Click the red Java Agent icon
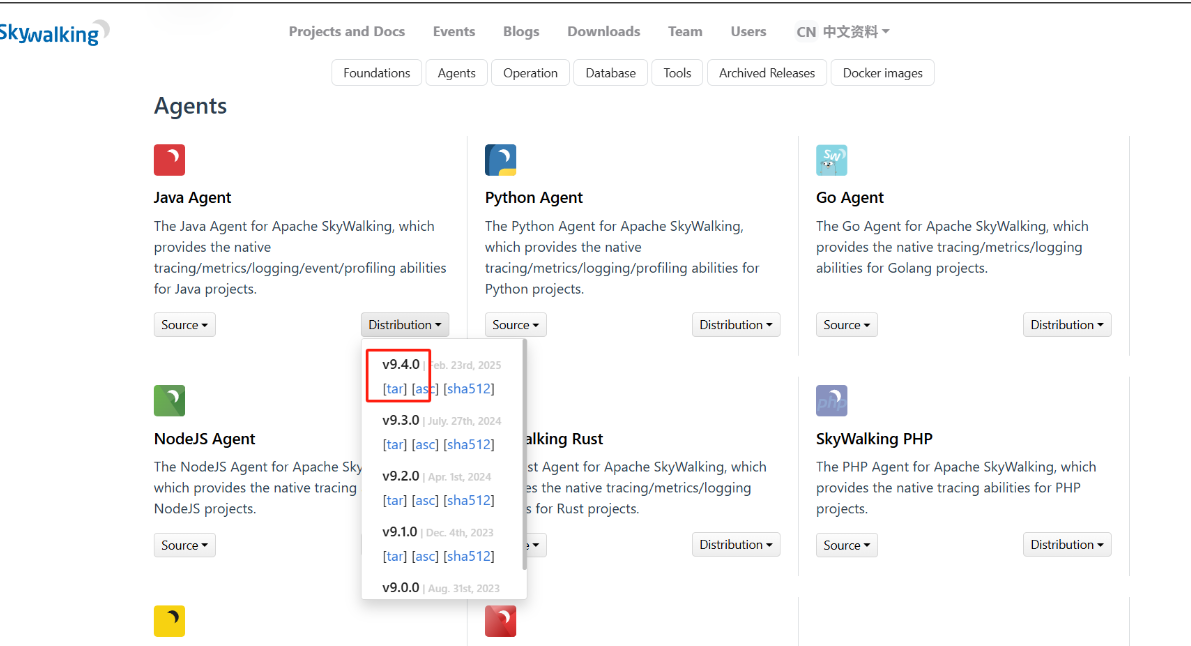The image size is (1191, 646). (169, 160)
